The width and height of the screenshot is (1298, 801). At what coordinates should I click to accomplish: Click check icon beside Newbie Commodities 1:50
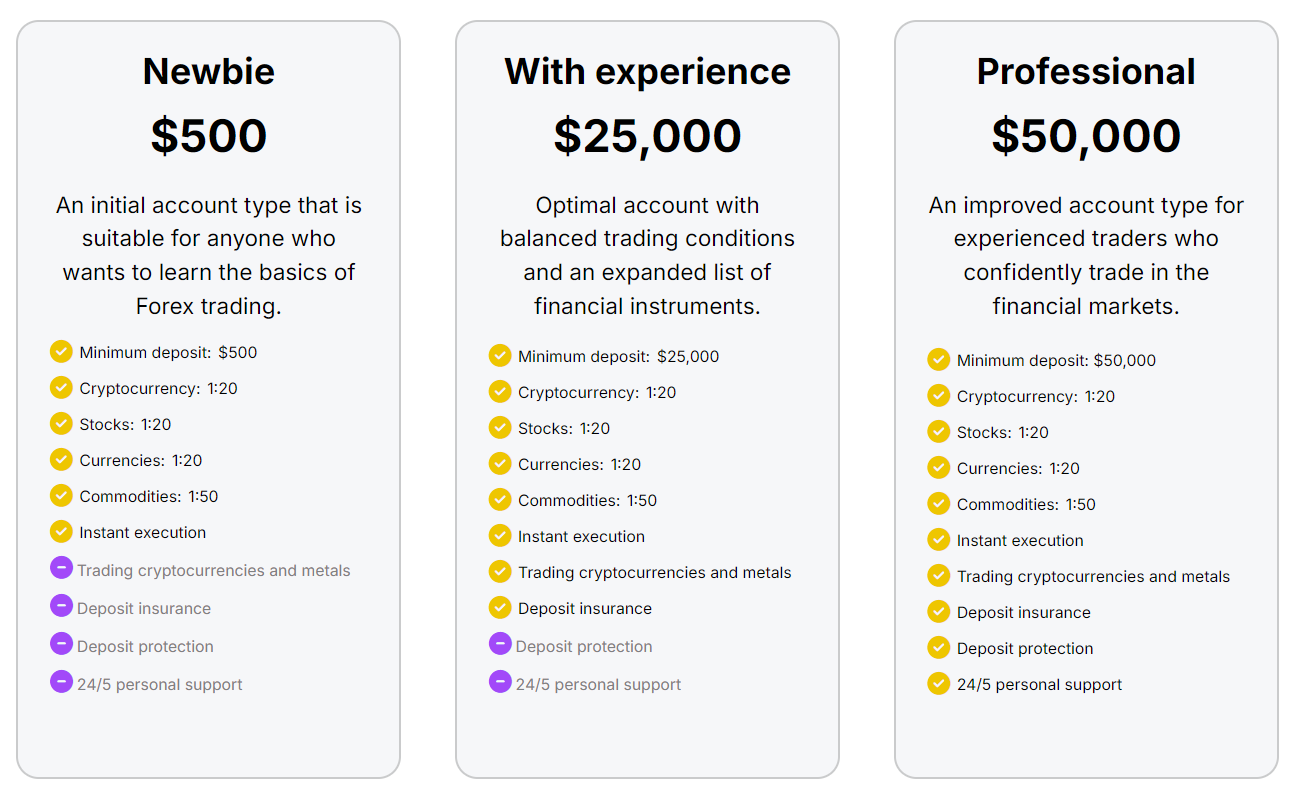coord(61,495)
